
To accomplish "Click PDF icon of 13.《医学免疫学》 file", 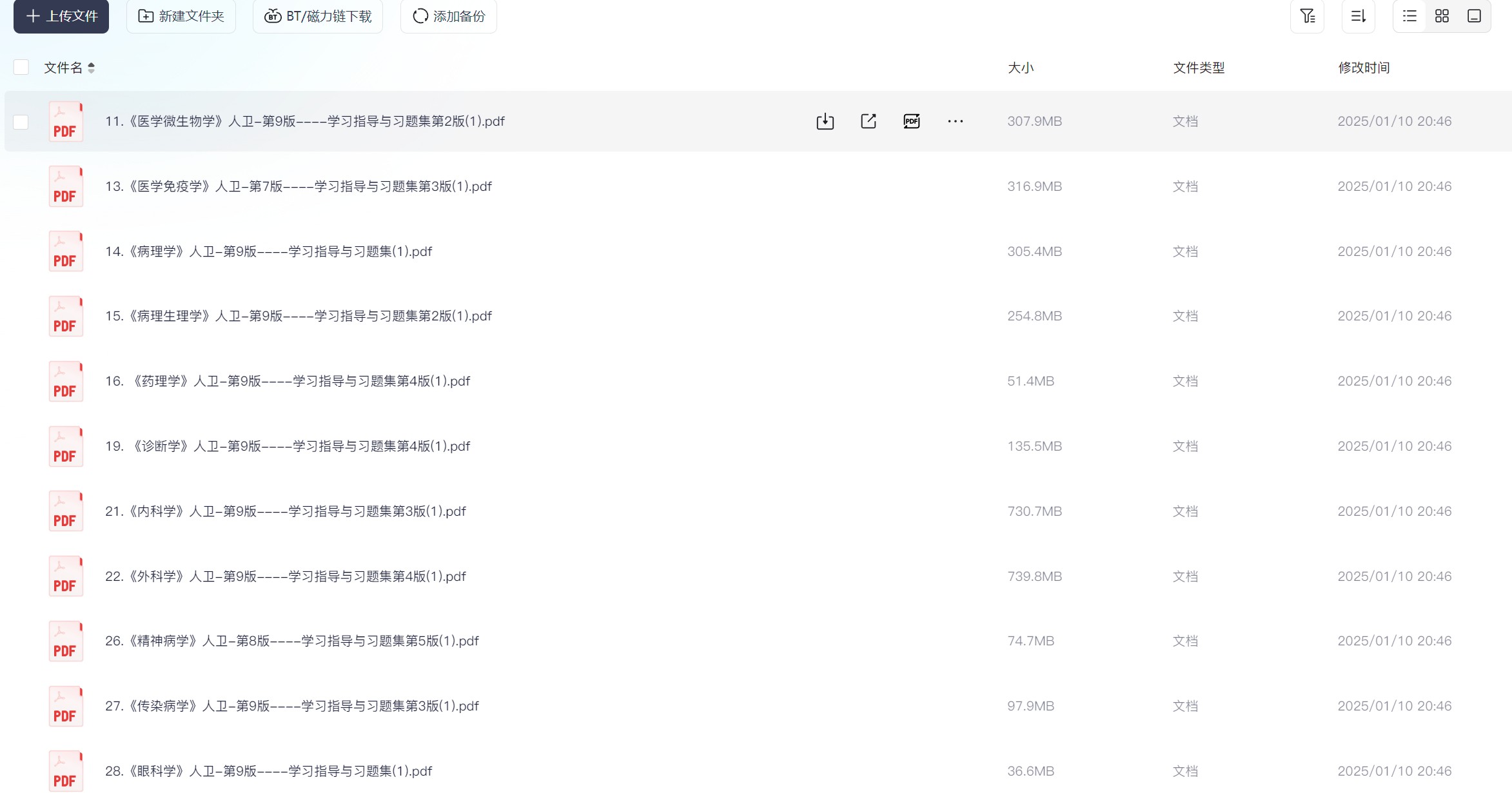I will click(66, 186).
